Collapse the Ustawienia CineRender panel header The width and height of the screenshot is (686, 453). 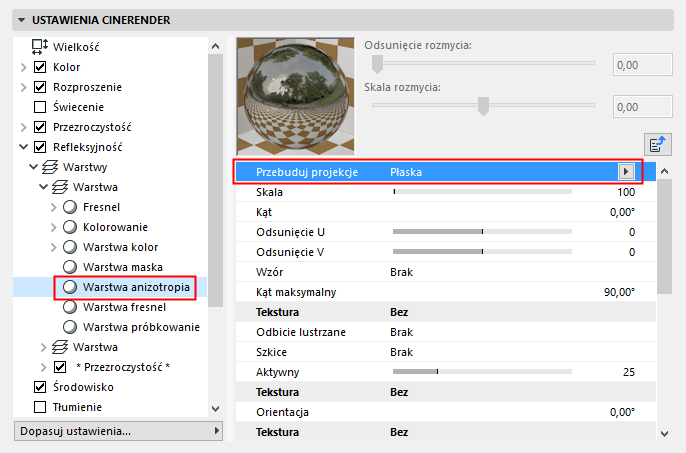[x=19, y=19]
